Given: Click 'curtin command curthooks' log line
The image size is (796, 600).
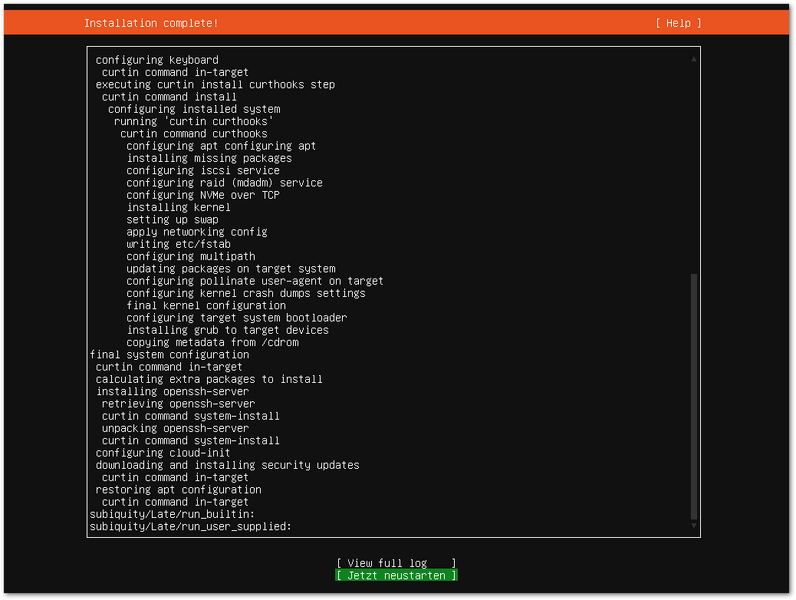Looking at the screenshot, I should click(194, 134).
